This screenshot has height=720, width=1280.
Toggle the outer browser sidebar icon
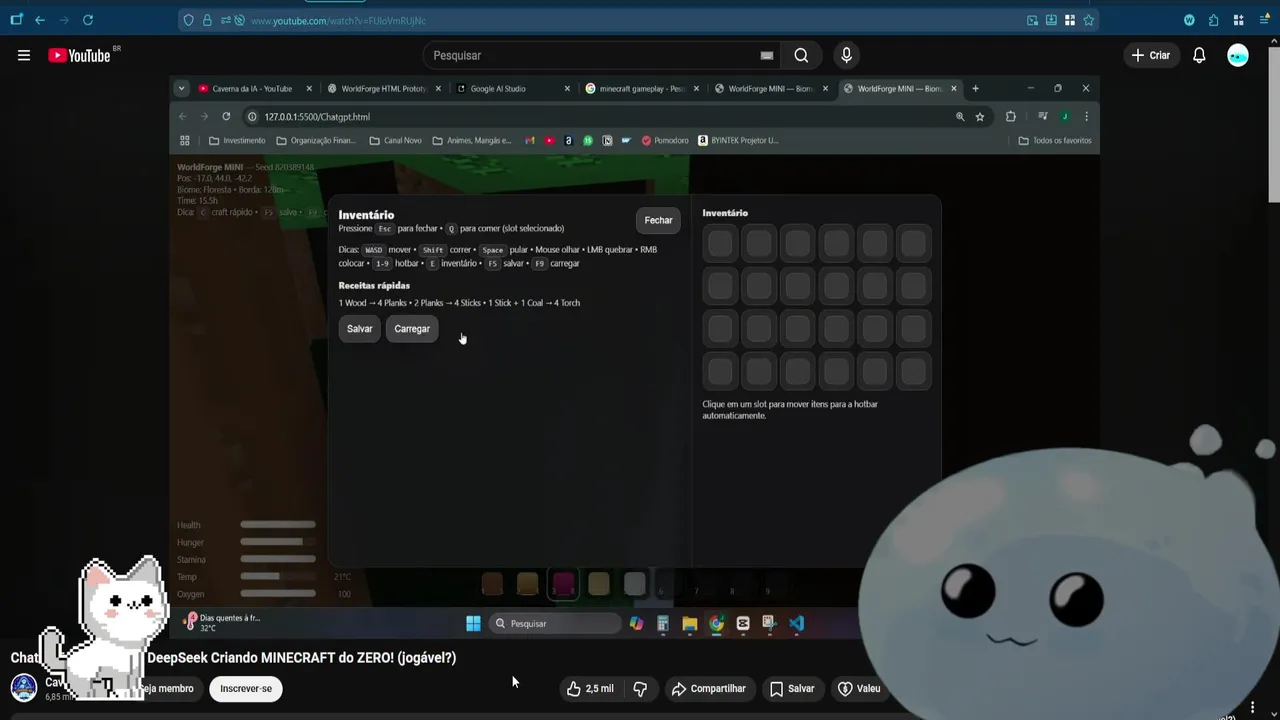tap(16, 20)
